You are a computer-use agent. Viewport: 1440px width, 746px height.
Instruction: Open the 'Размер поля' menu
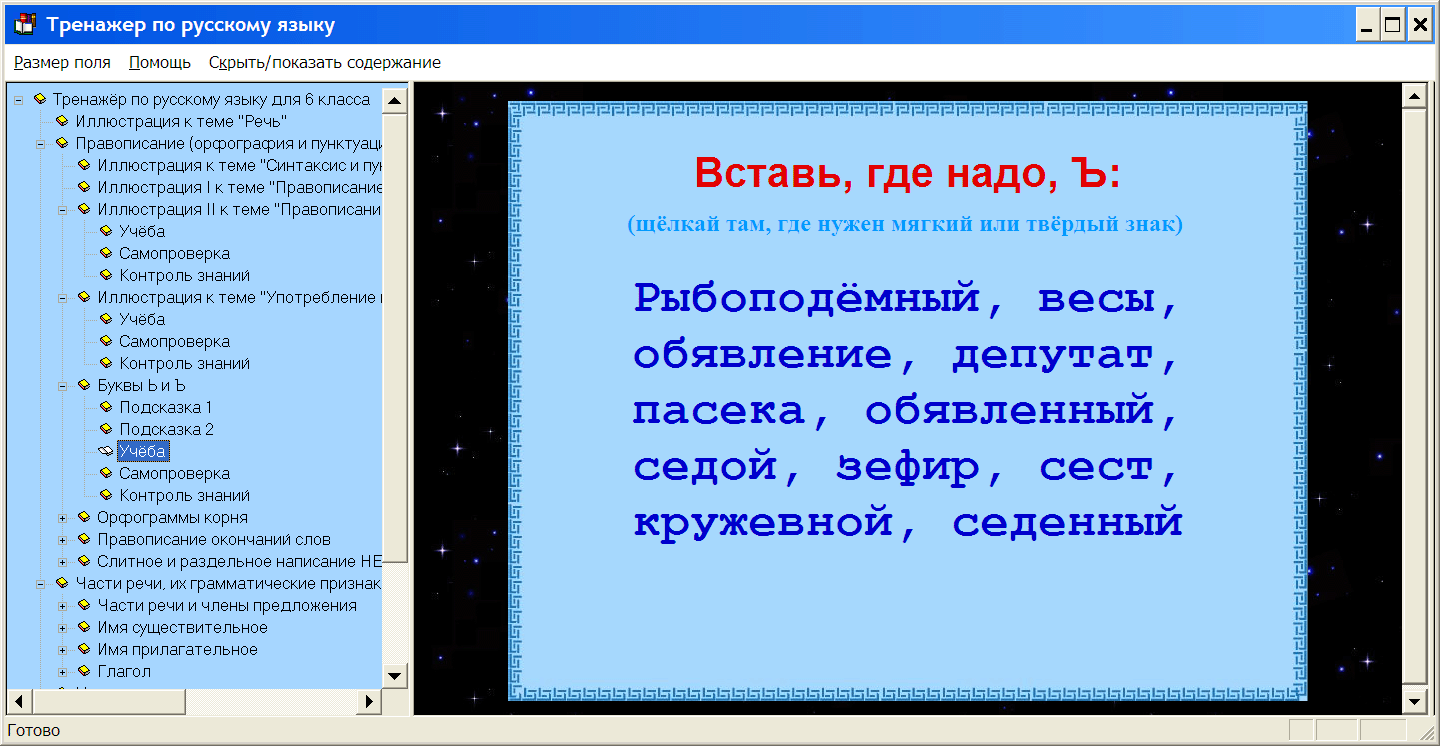[62, 62]
